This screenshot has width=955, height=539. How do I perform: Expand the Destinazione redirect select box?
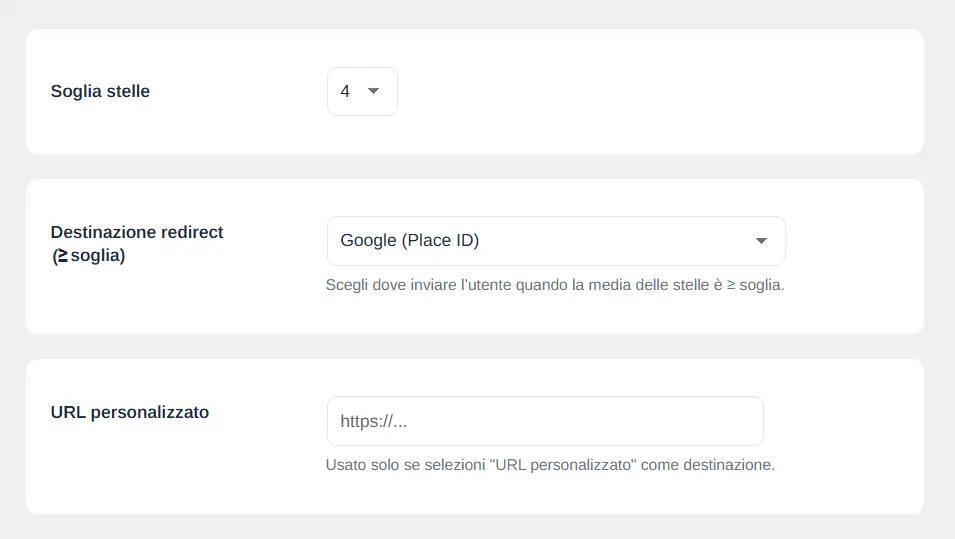pos(556,241)
